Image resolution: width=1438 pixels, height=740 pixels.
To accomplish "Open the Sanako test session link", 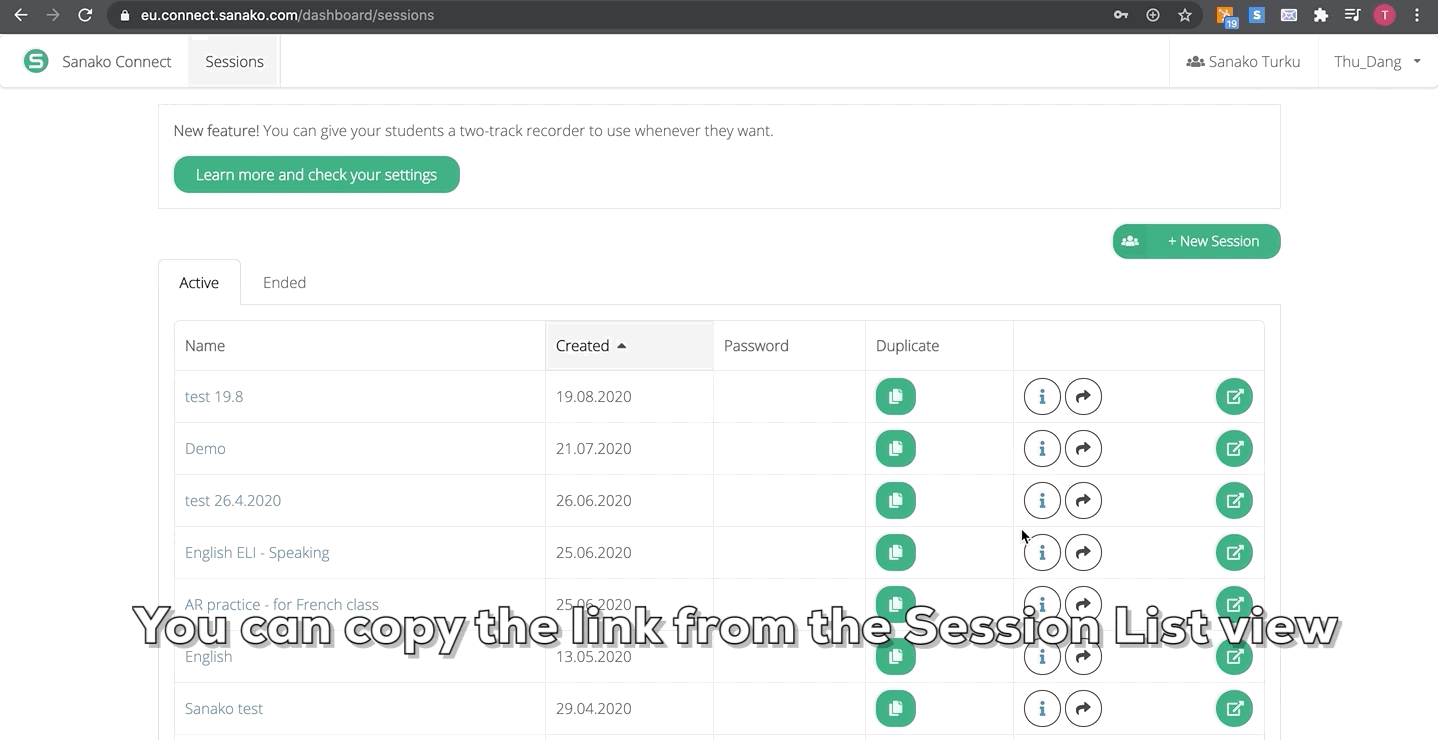I will pos(224,708).
